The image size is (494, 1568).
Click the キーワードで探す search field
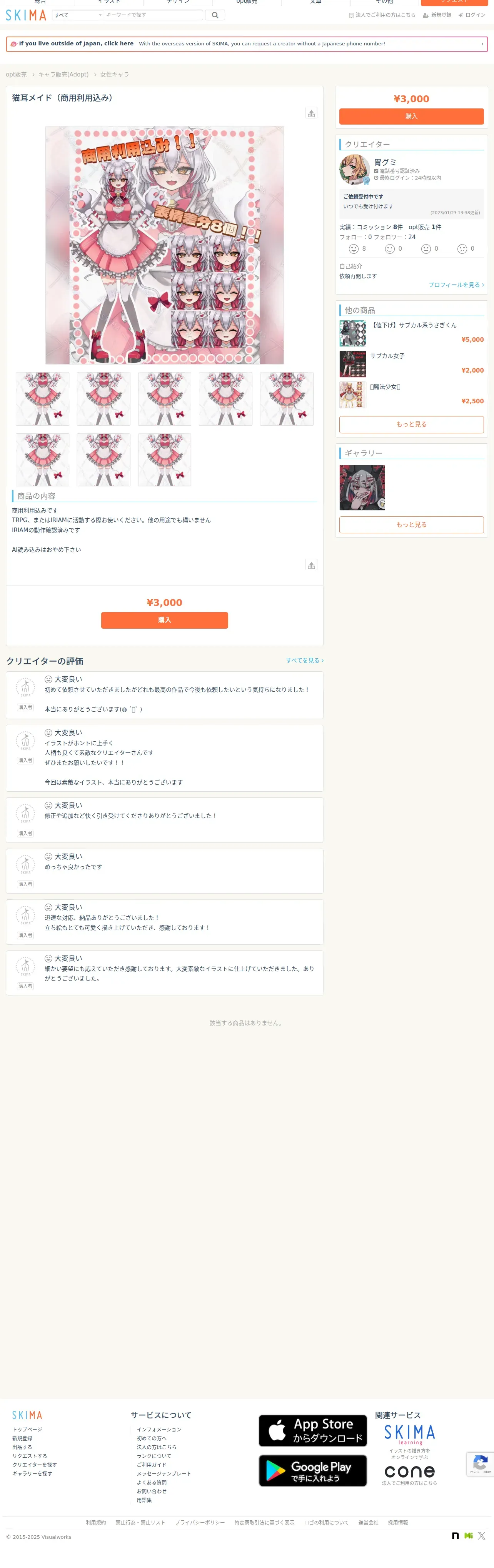click(x=153, y=15)
